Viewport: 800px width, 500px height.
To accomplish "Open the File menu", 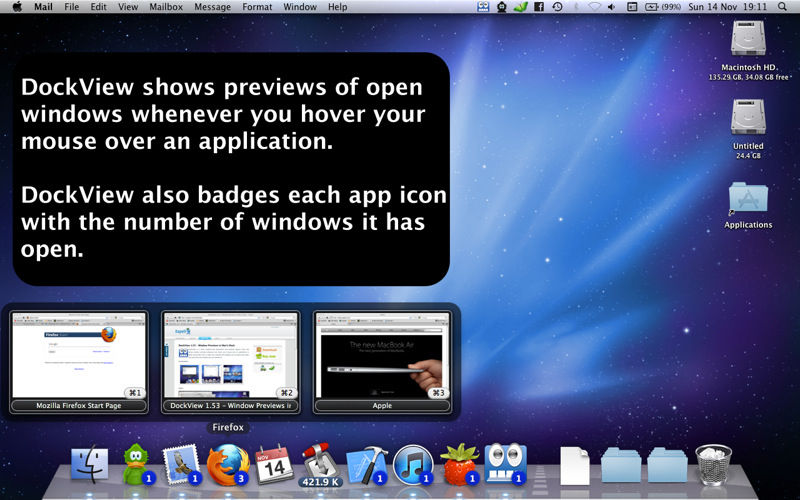I will coord(71,7).
